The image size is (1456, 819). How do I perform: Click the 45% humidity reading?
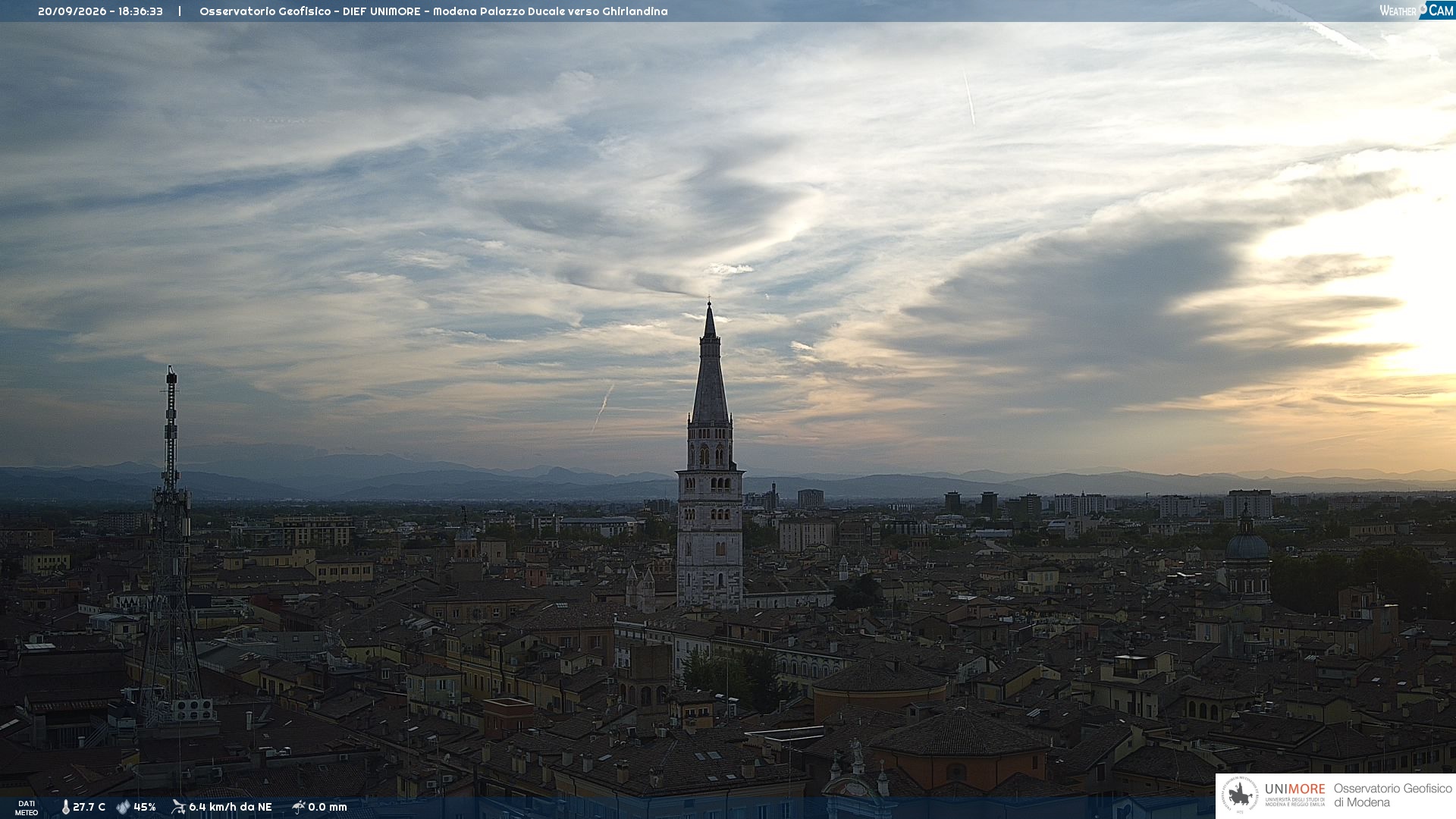(145, 808)
